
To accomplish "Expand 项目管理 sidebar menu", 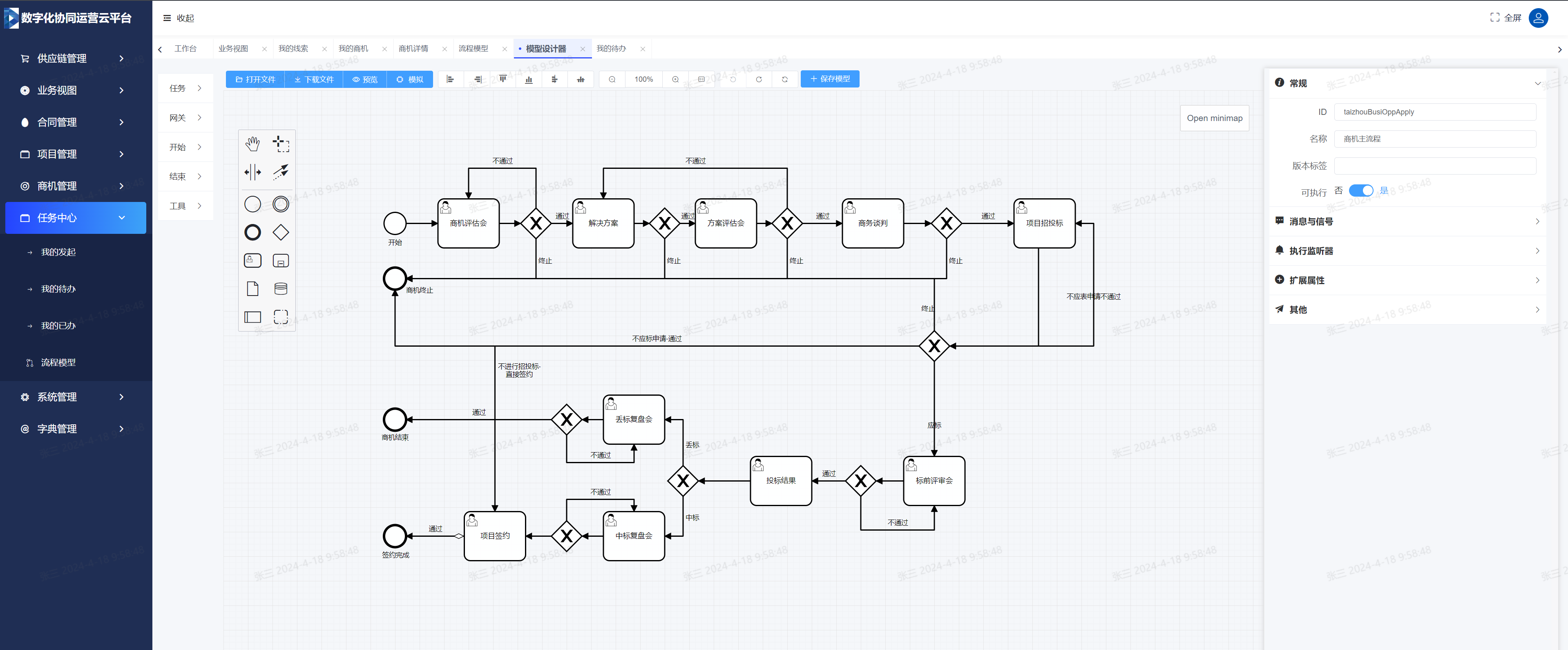I will click(76, 154).
